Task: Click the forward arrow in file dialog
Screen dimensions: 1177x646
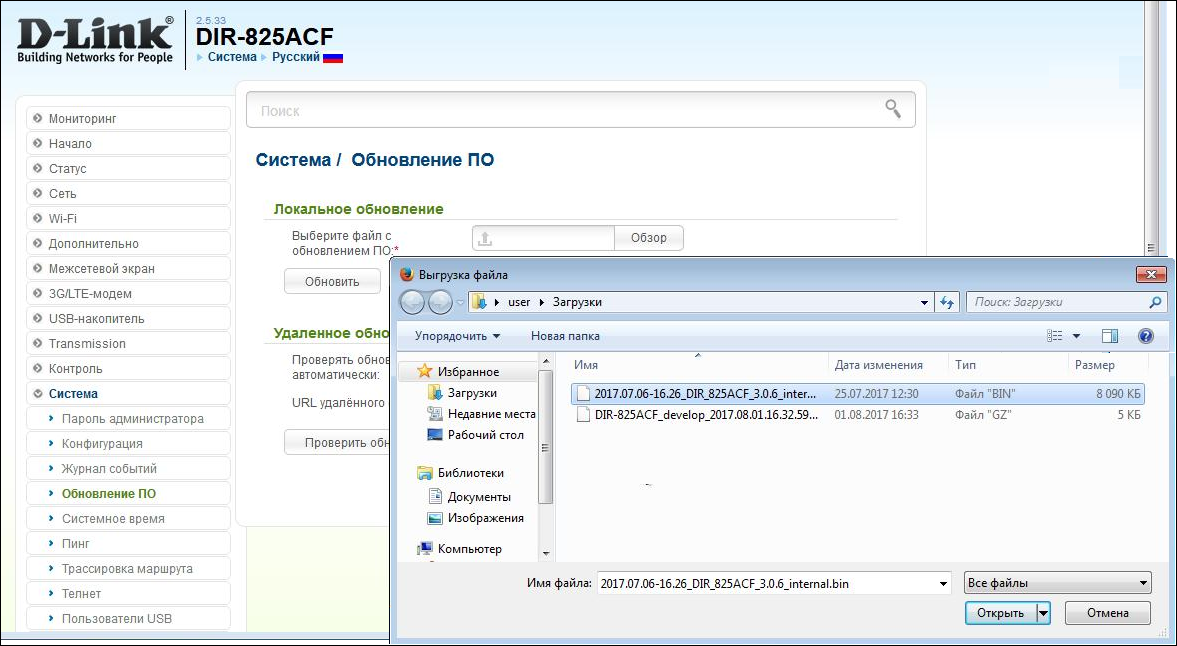Action: point(440,302)
